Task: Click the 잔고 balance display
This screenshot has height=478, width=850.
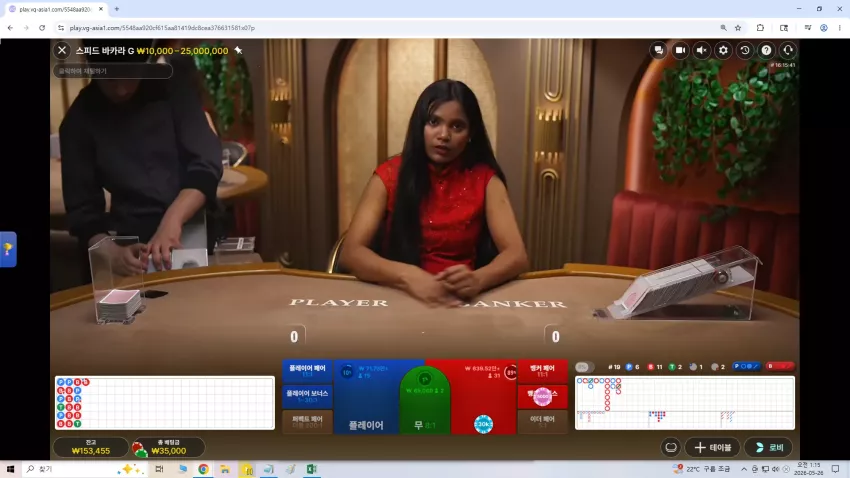Action: (91, 447)
